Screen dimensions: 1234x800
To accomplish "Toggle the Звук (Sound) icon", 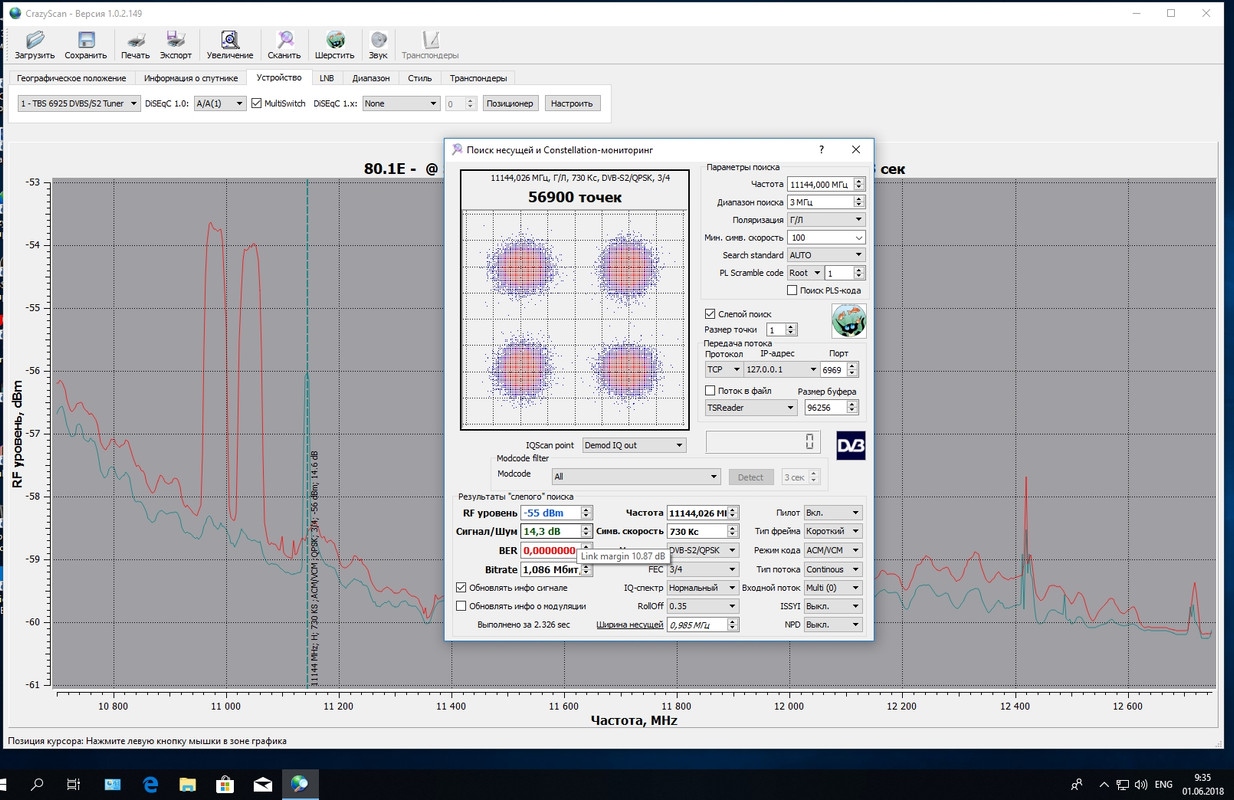I will (378, 45).
